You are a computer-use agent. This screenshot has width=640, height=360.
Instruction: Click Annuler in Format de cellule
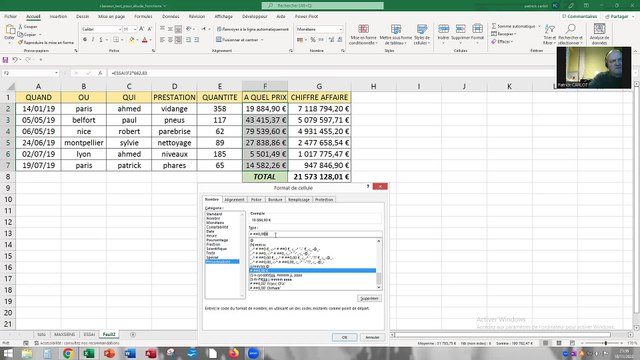click(372, 337)
